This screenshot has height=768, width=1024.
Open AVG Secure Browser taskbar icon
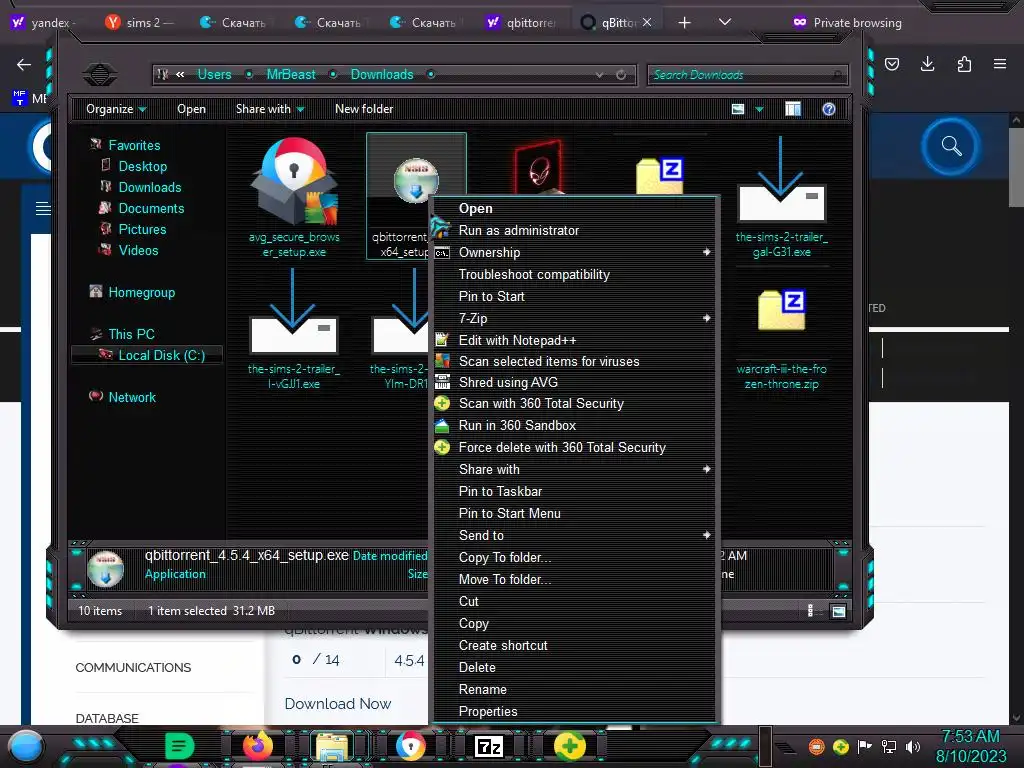[411, 746]
